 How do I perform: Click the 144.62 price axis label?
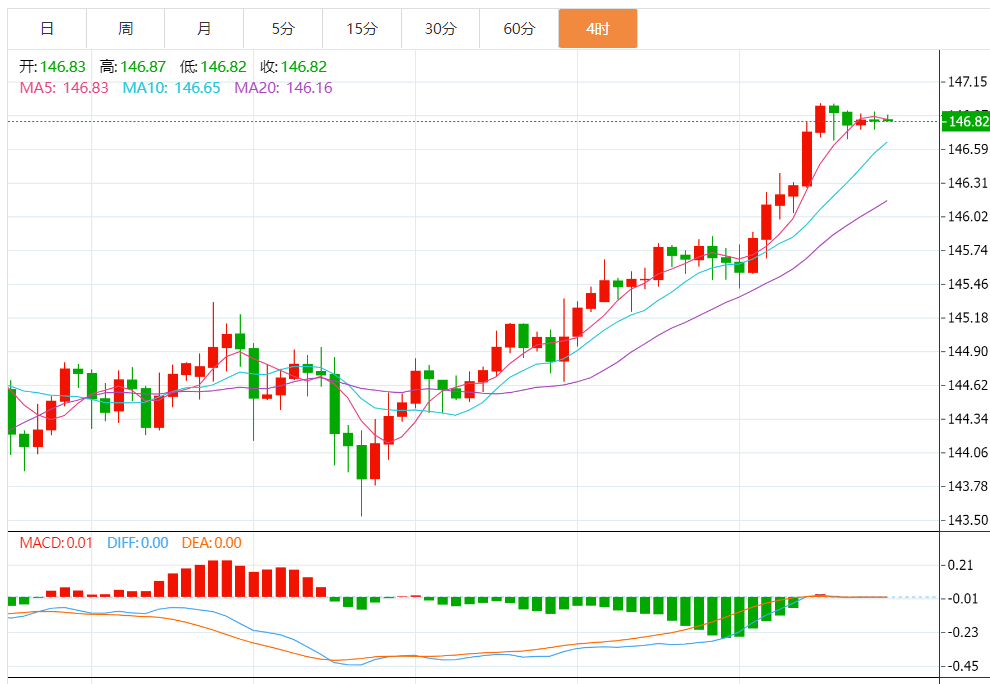(x=967, y=385)
